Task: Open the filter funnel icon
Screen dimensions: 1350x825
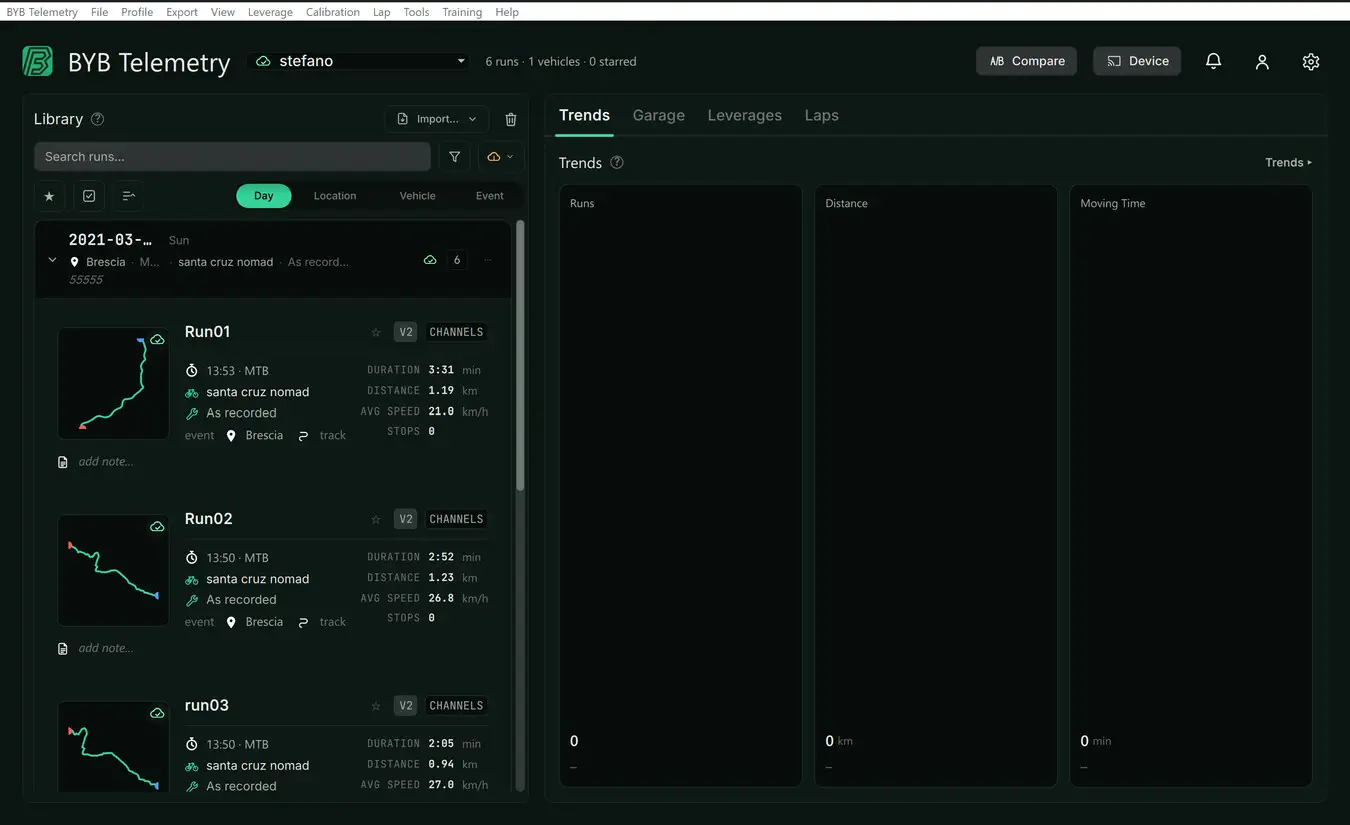Action: (455, 157)
